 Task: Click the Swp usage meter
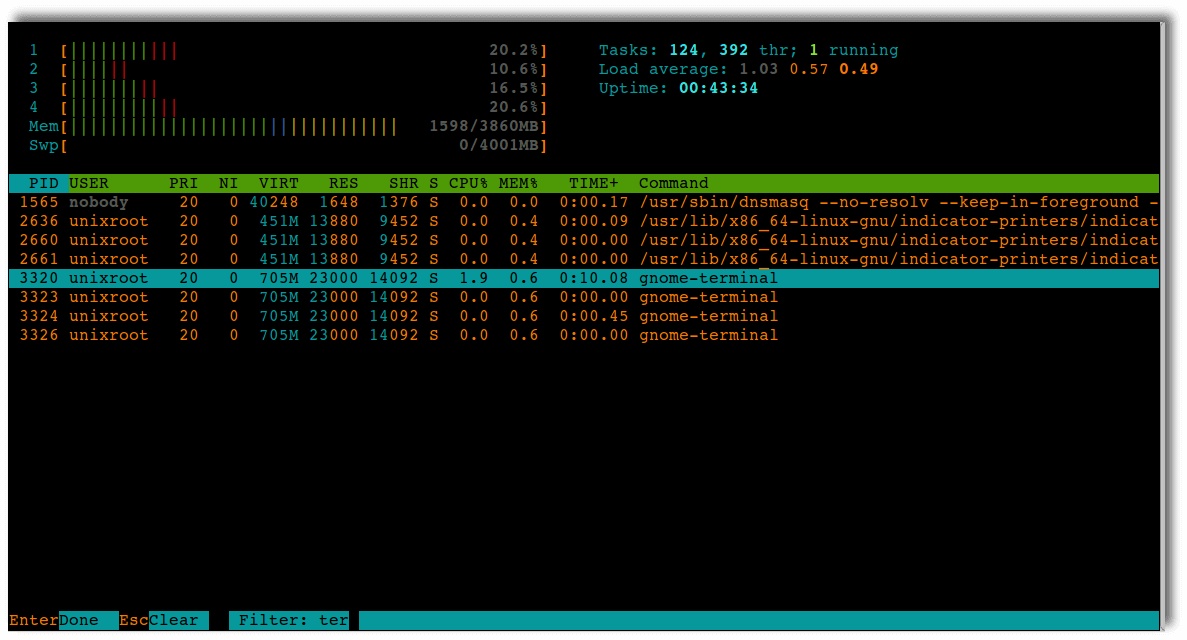point(304,145)
